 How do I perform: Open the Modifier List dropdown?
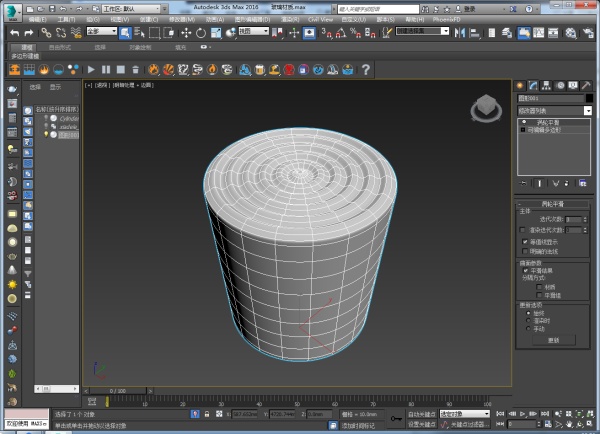click(x=554, y=111)
